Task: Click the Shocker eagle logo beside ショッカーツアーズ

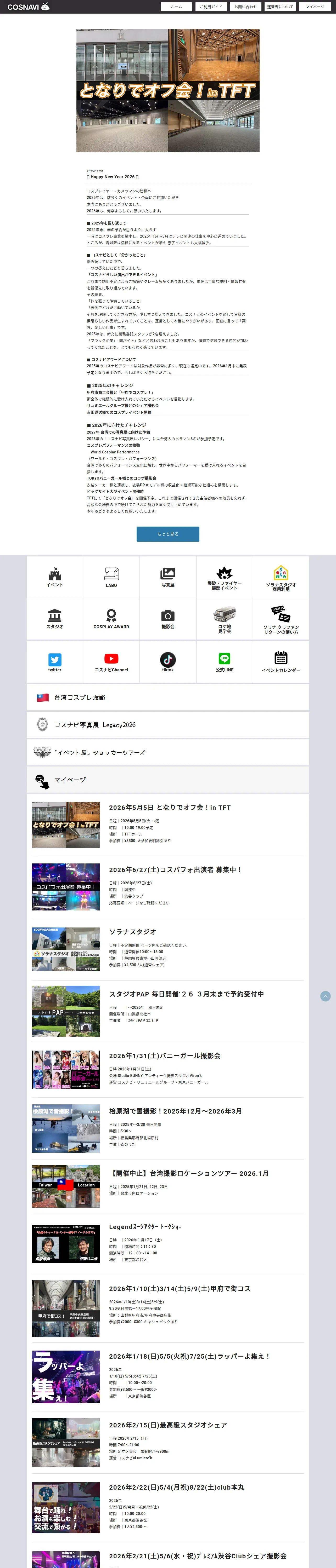Action: point(42,752)
